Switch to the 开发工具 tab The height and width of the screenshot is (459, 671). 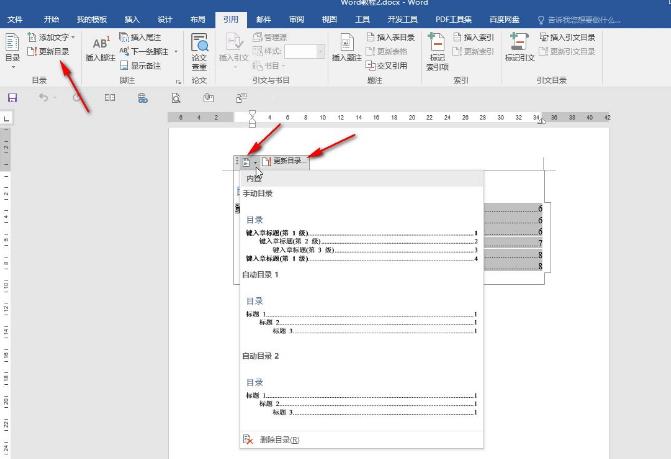pyautogui.click(x=402, y=20)
